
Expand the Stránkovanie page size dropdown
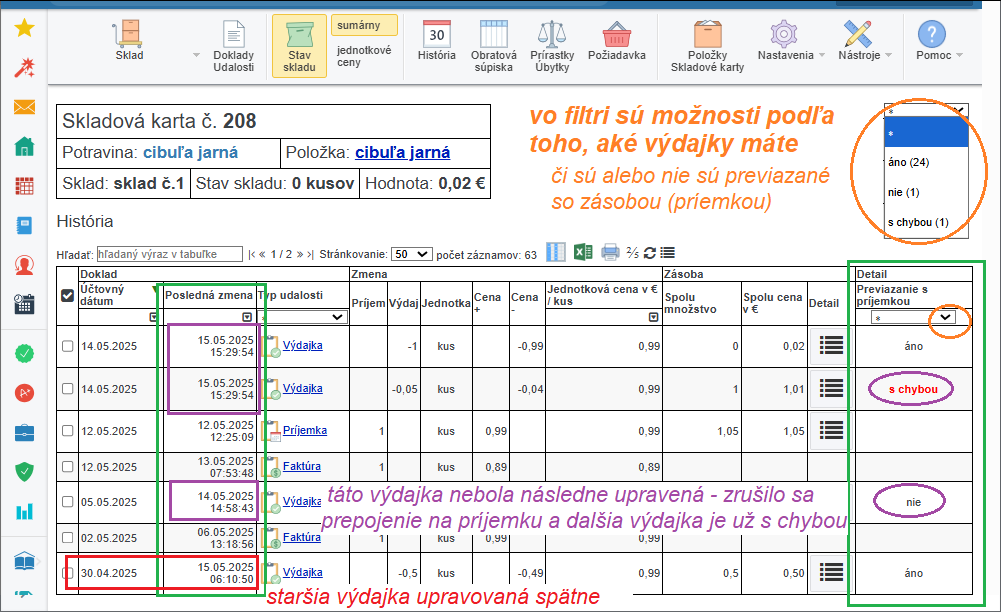[x=411, y=255]
